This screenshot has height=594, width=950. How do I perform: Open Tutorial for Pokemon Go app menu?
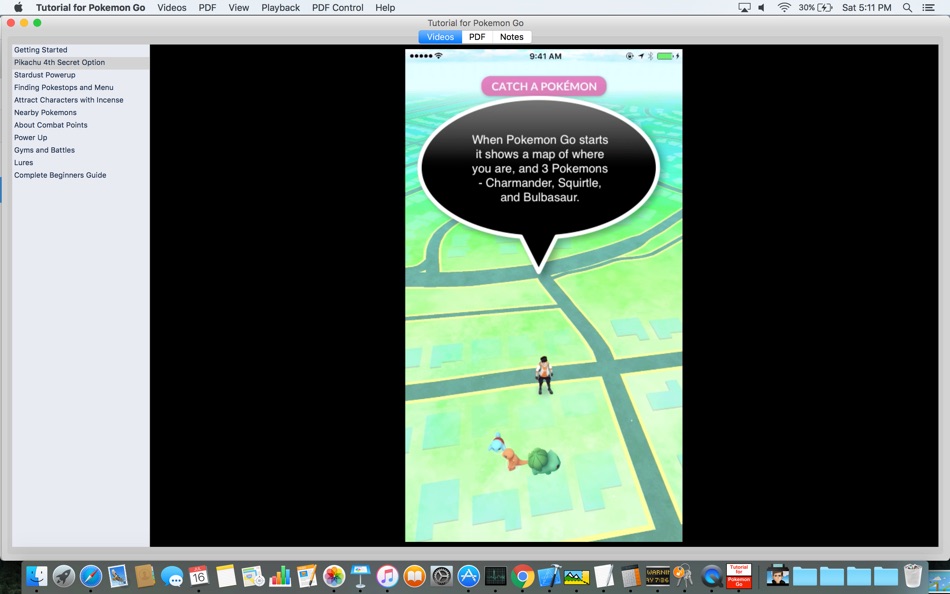[x=90, y=7]
